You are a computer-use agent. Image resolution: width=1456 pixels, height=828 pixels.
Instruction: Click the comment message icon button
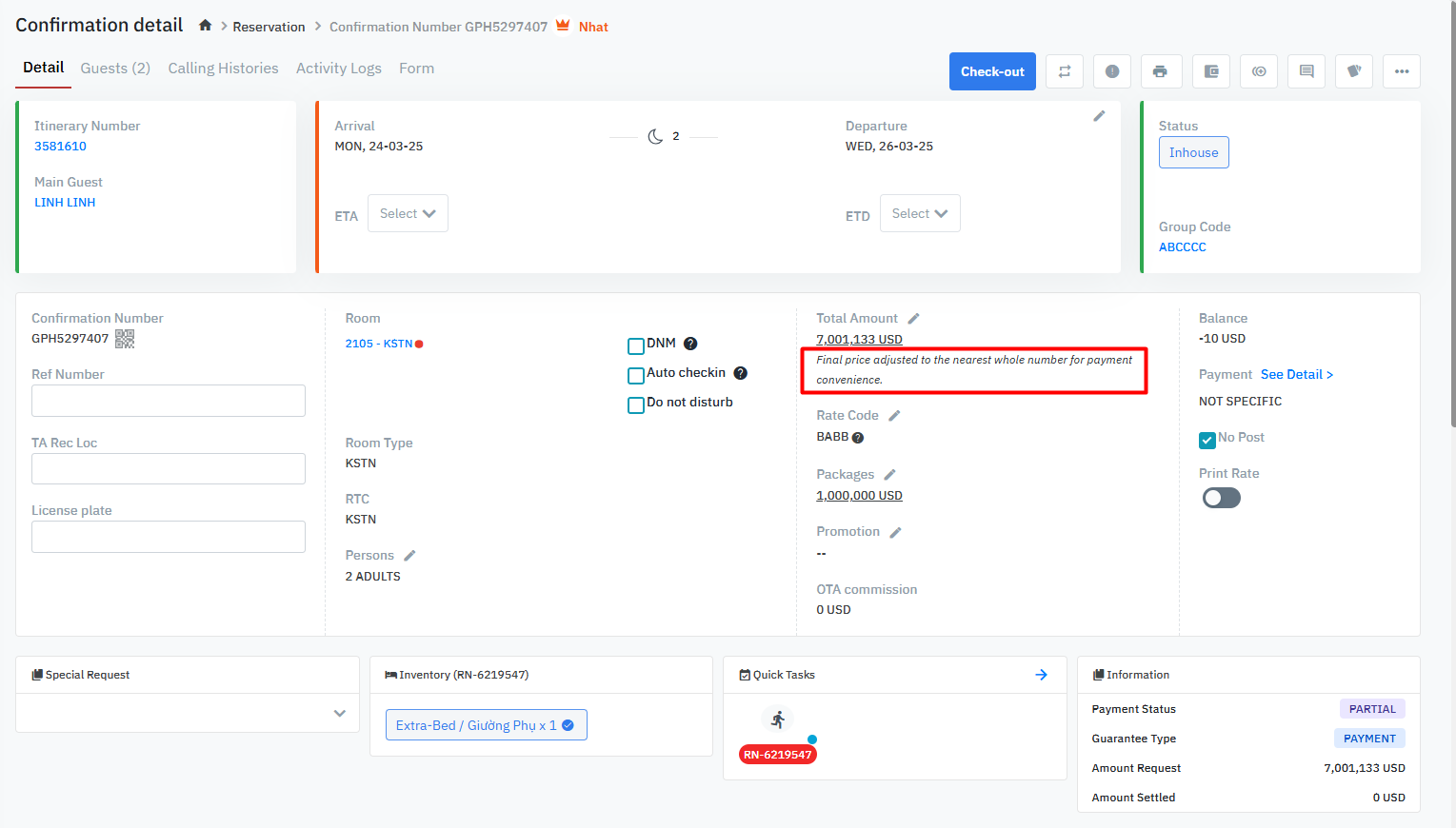1306,71
